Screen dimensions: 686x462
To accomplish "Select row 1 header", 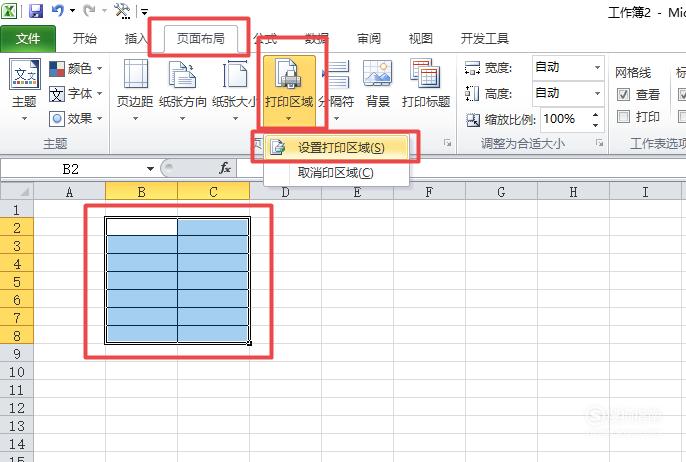I will tap(17, 210).
